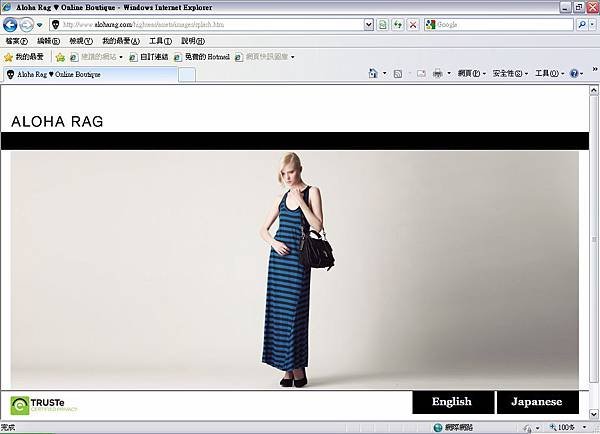
Task: Expand Print options dropdown arrow
Action: click(x=449, y=73)
